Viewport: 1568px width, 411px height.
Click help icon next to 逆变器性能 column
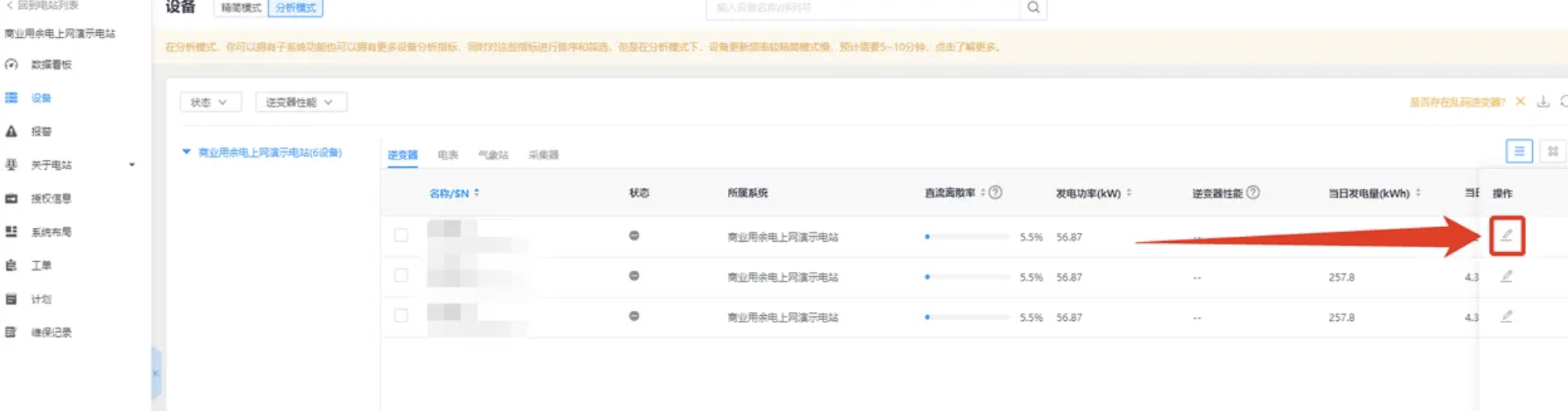click(x=1253, y=193)
